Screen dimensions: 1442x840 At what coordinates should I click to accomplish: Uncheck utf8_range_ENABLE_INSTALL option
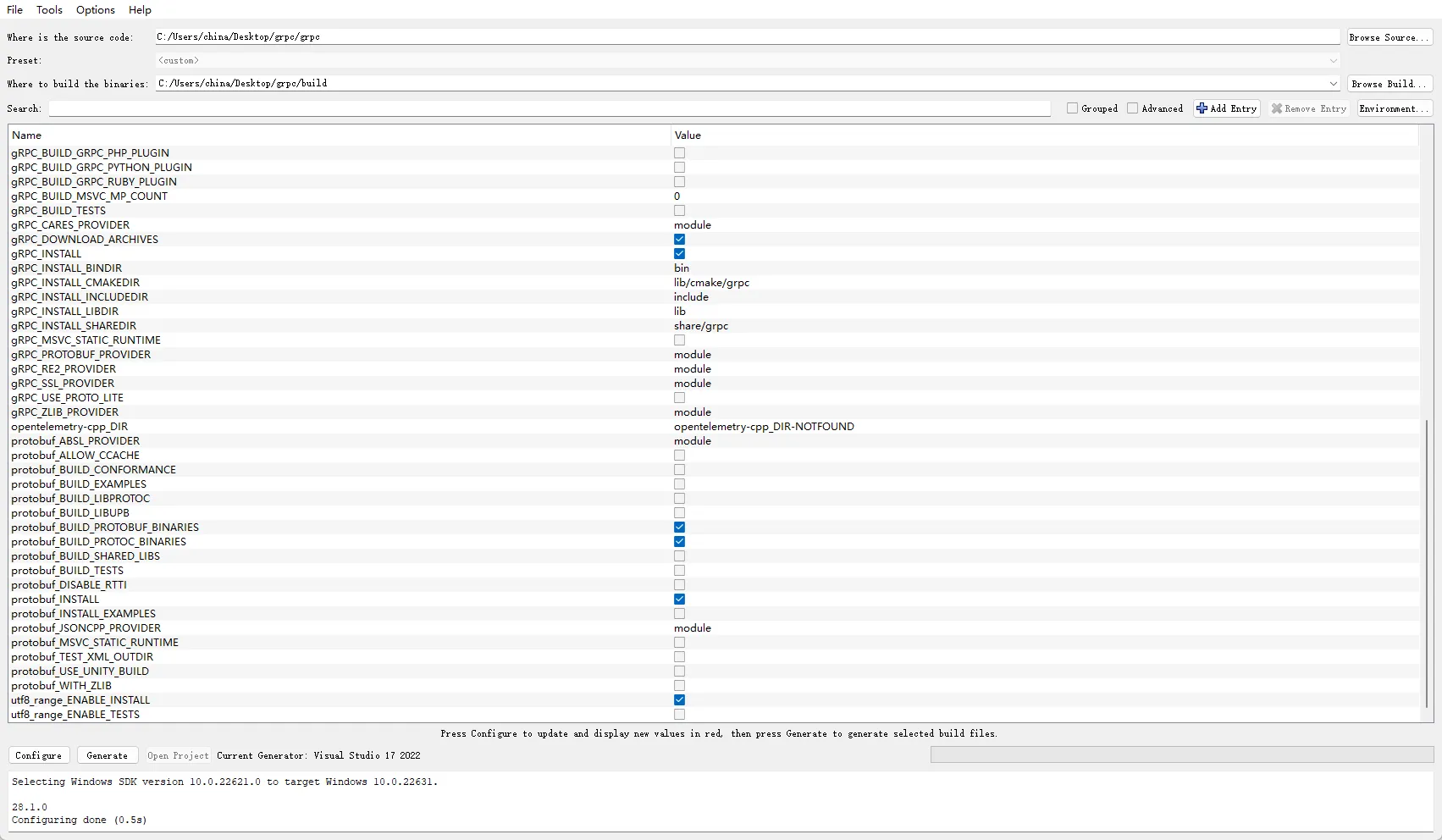(x=679, y=700)
